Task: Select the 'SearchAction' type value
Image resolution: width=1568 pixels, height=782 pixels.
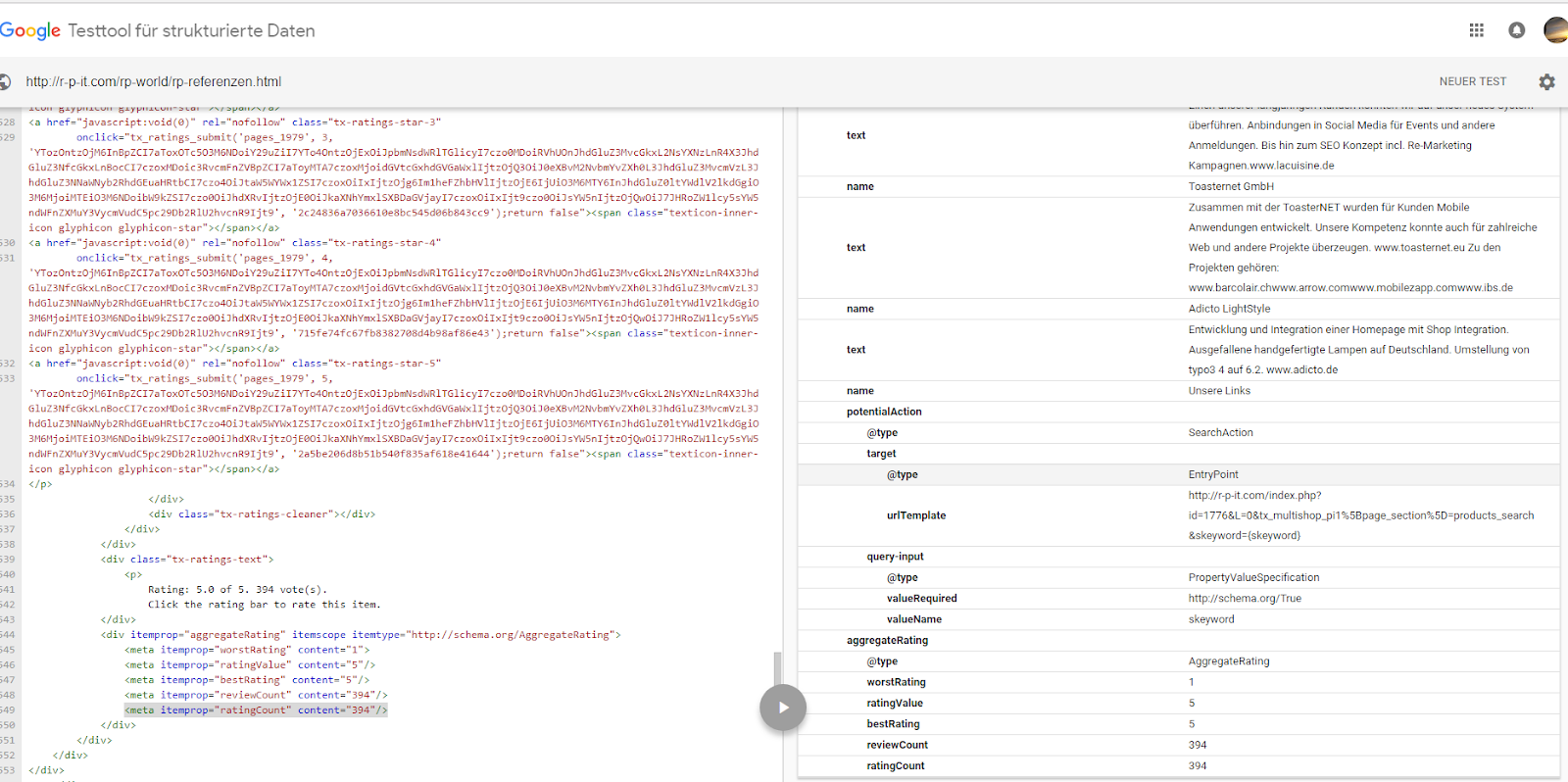Action: coord(1220,432)
